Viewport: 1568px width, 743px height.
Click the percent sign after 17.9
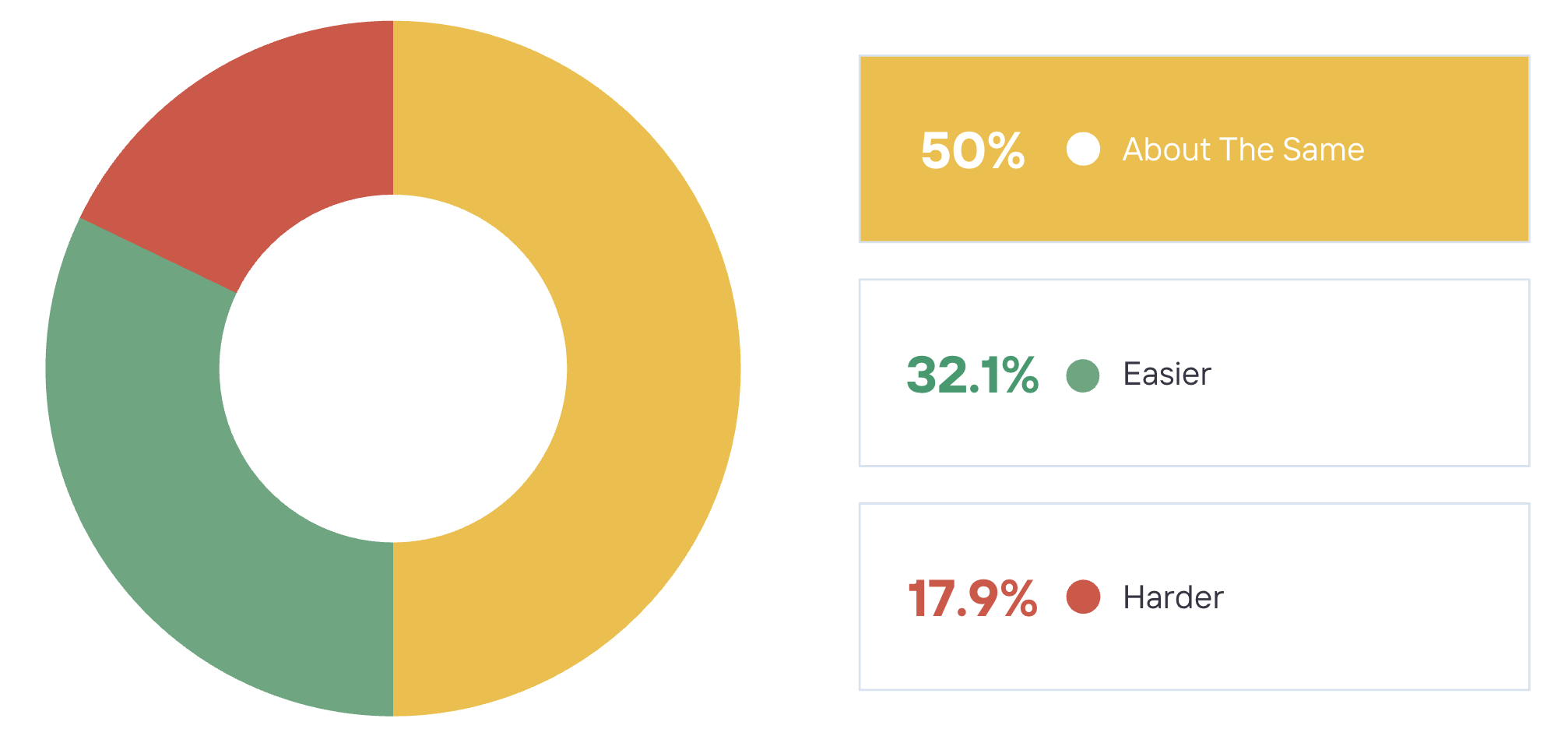click(1017, 598)
